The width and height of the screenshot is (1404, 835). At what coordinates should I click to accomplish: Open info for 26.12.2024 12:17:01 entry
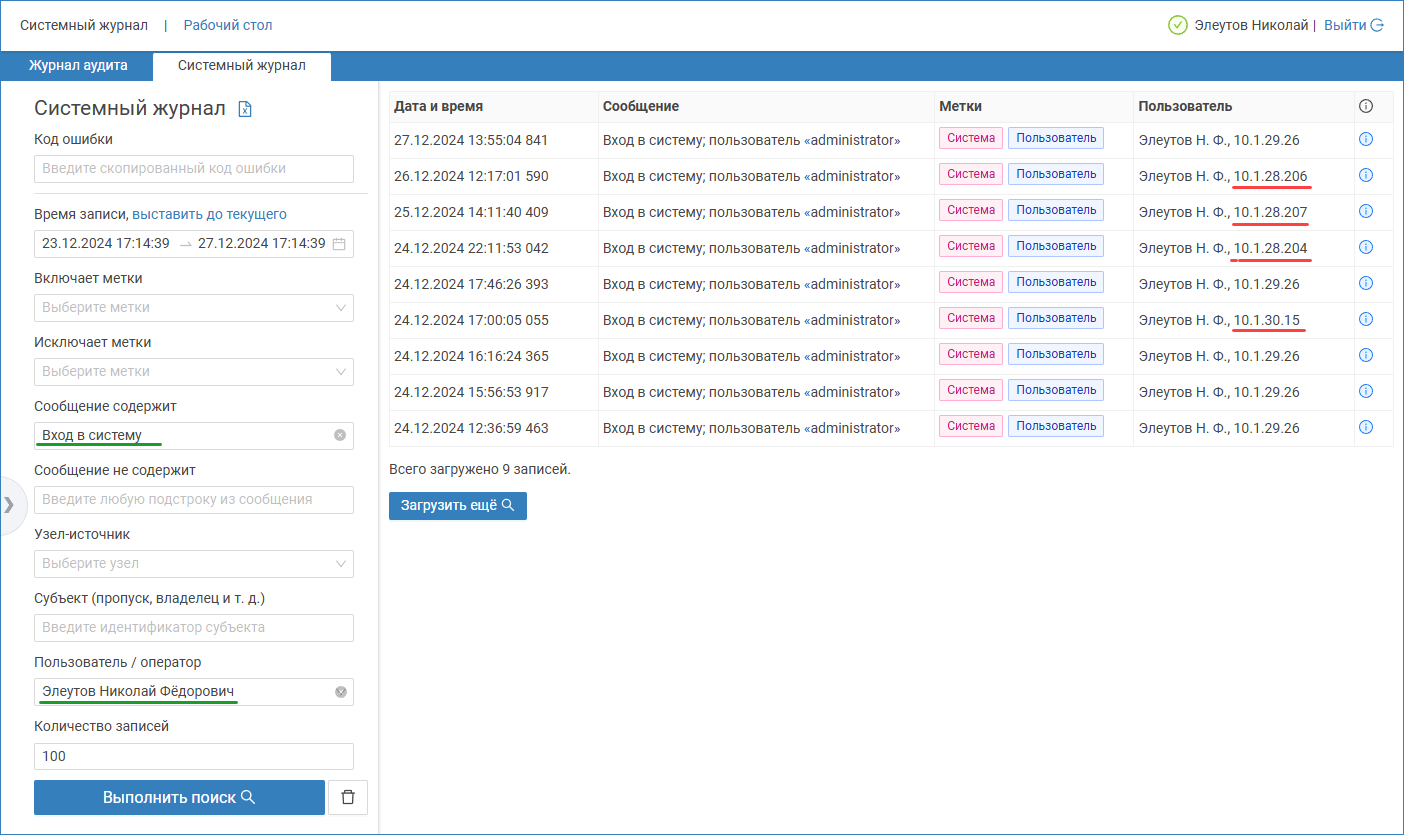1366,175
